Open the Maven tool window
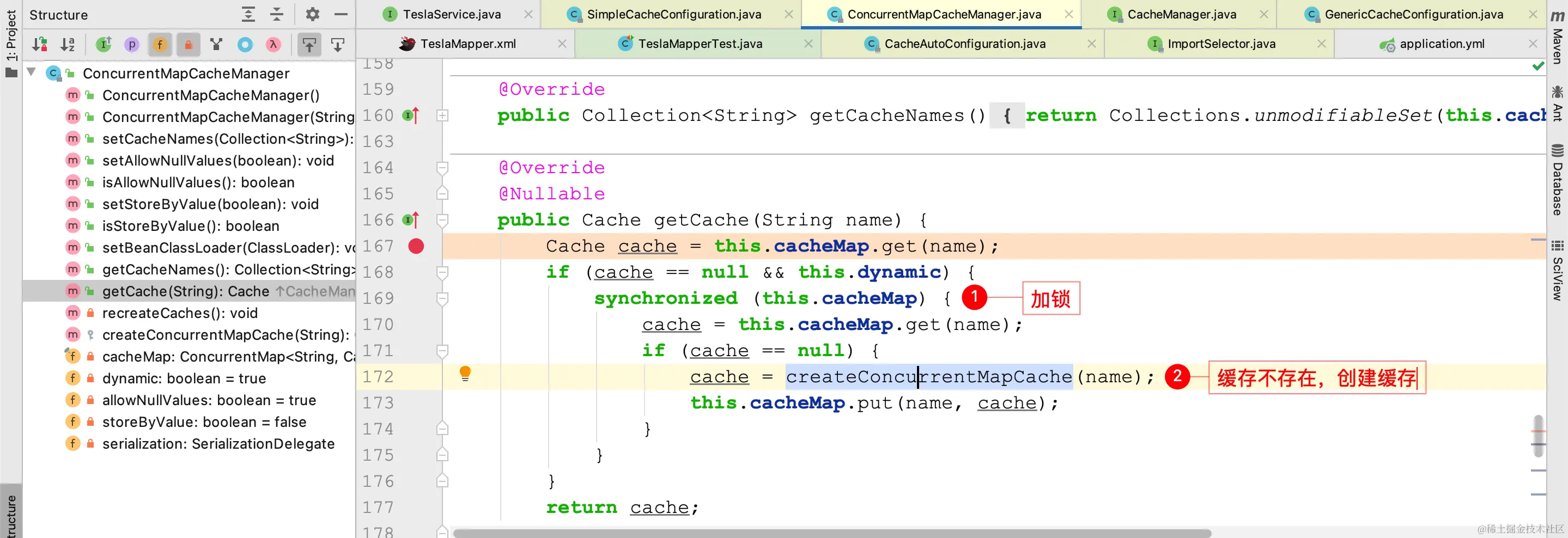Image resolution: width=1568 pixels, height=538 pixels. click(x=1557, y=36)
